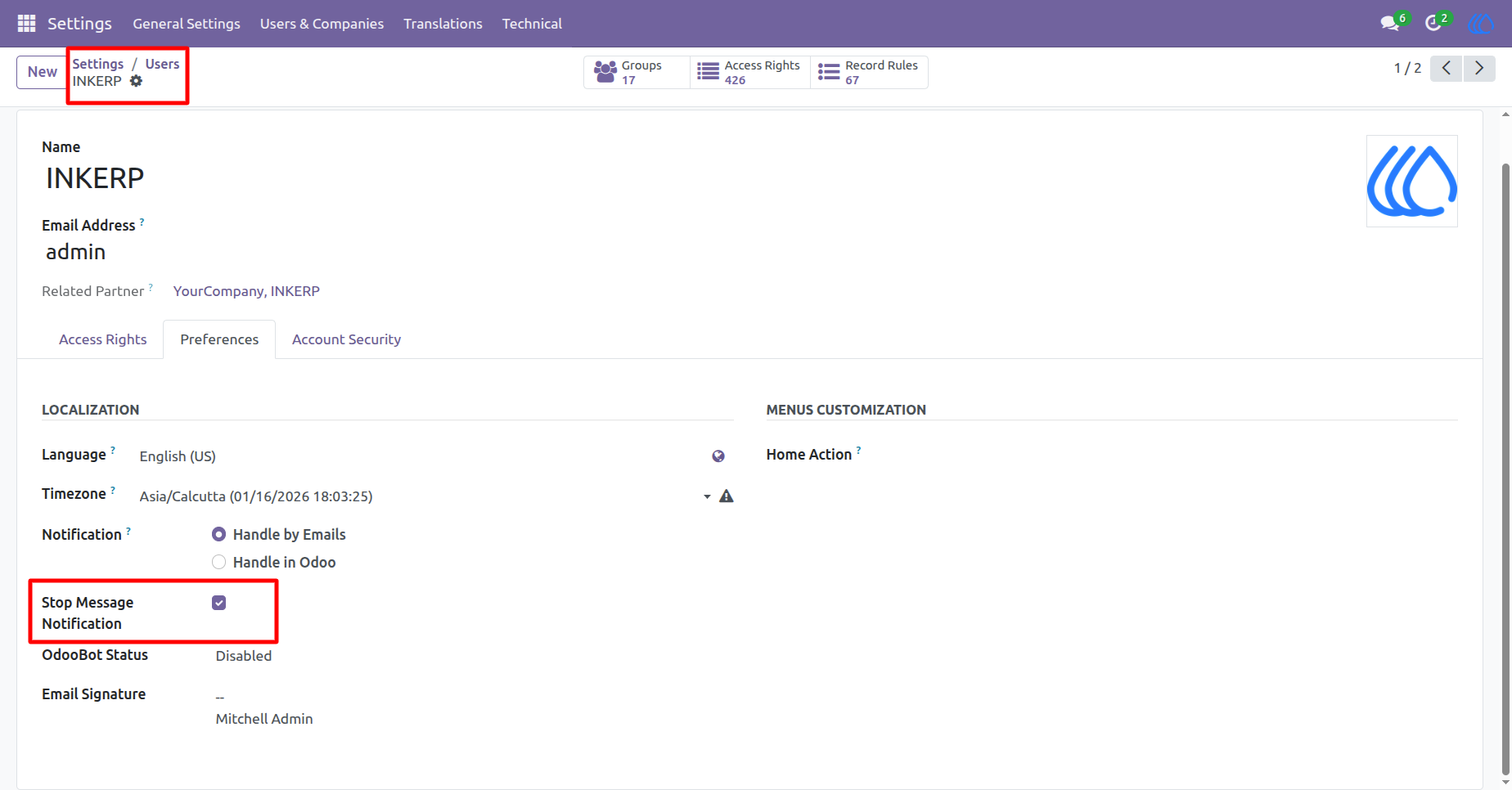Open the activities clock icon

(1433, 24)
